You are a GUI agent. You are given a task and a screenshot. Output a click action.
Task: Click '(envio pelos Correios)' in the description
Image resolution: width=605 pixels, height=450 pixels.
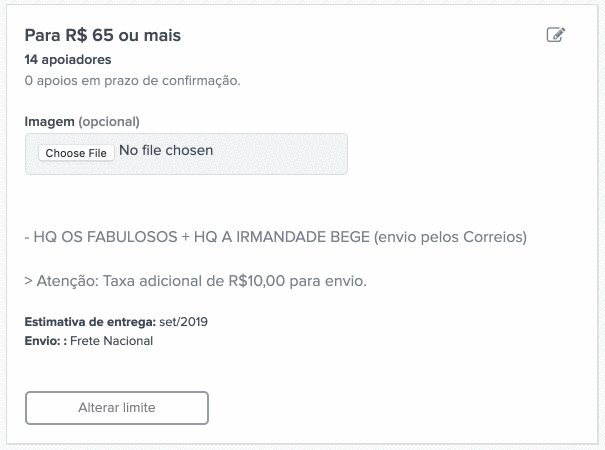pyautogui.click(x=450, y=237)
